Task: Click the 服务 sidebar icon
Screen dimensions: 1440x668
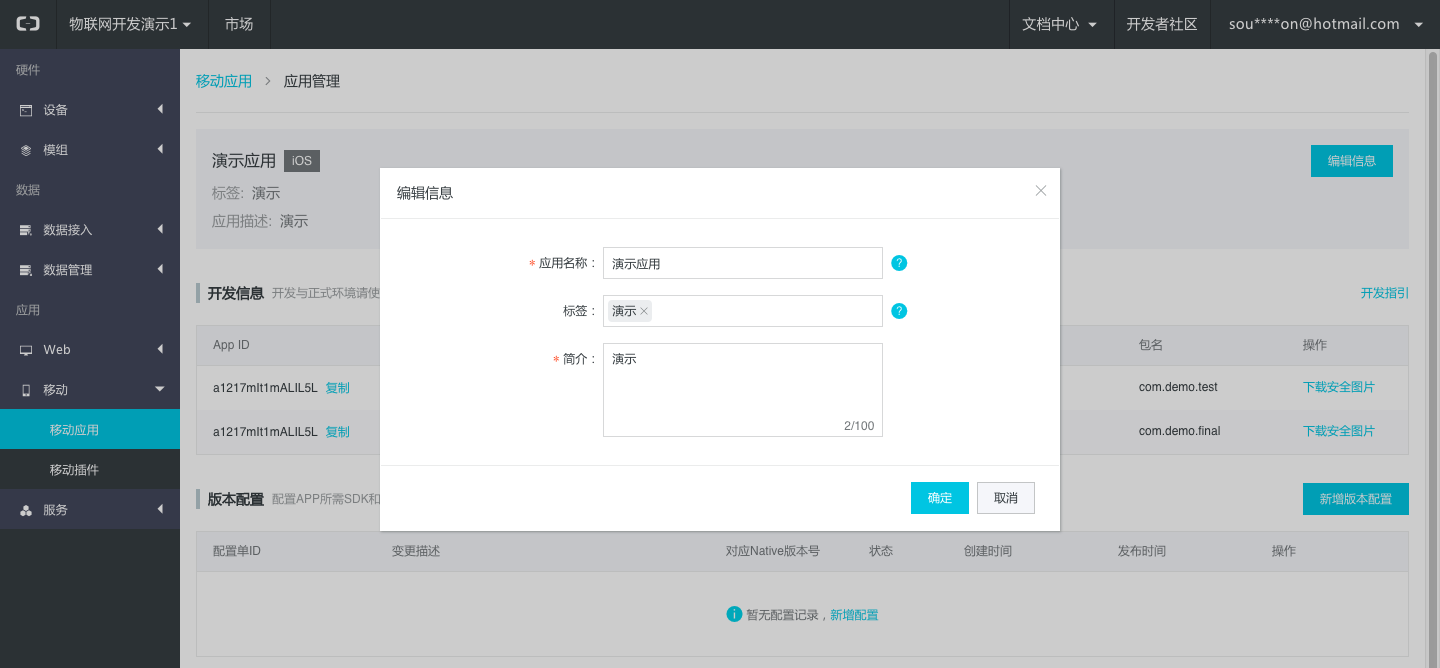Action: (x=26, y=510)
